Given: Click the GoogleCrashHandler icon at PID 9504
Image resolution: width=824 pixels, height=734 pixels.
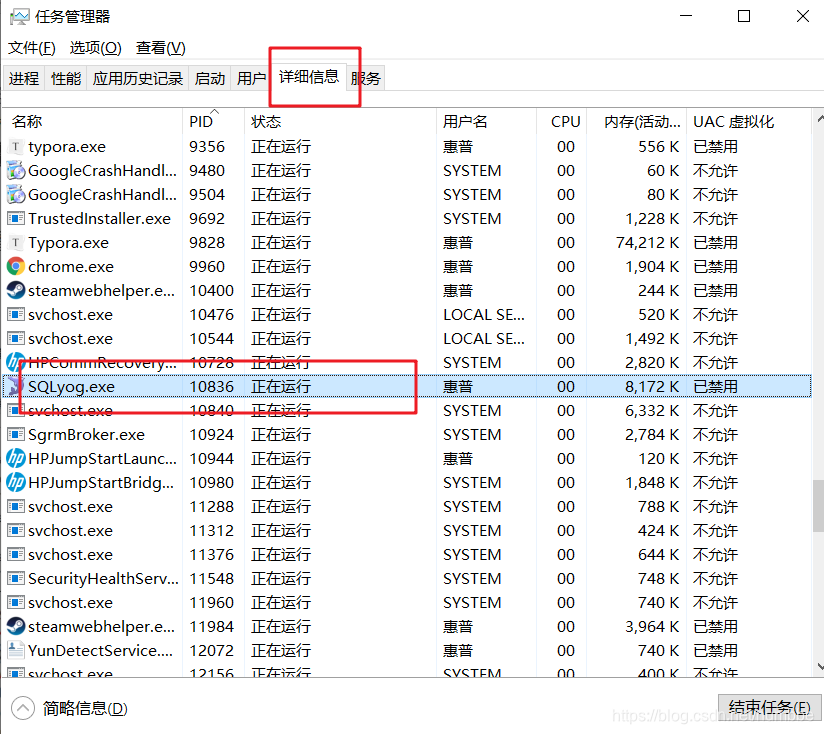Looking at the screenshot, I should coord(16,195).
